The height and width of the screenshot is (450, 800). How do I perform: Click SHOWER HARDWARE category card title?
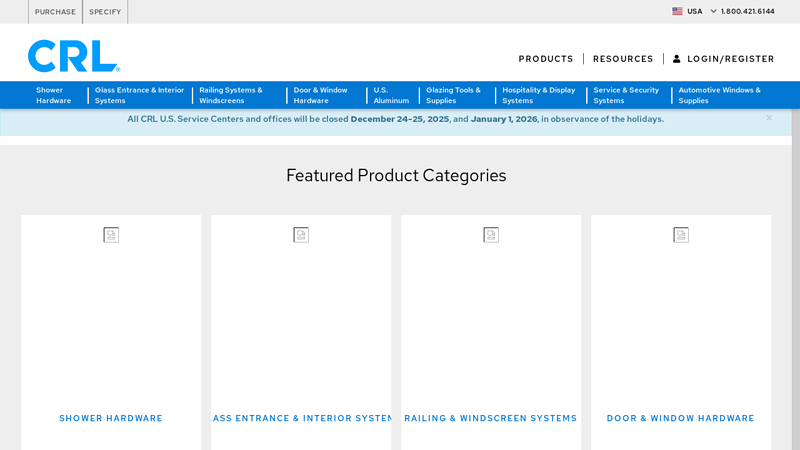coord(111,418)
